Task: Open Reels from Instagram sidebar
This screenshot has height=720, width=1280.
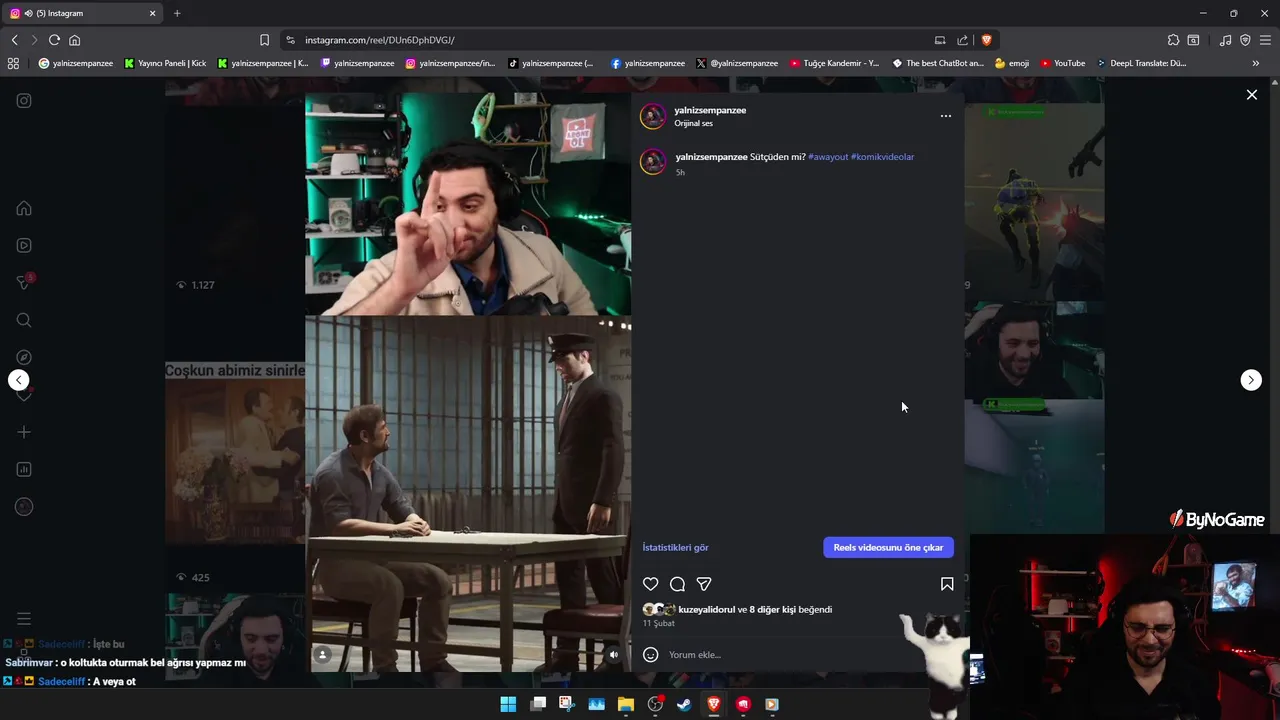Action: point(24,245)
